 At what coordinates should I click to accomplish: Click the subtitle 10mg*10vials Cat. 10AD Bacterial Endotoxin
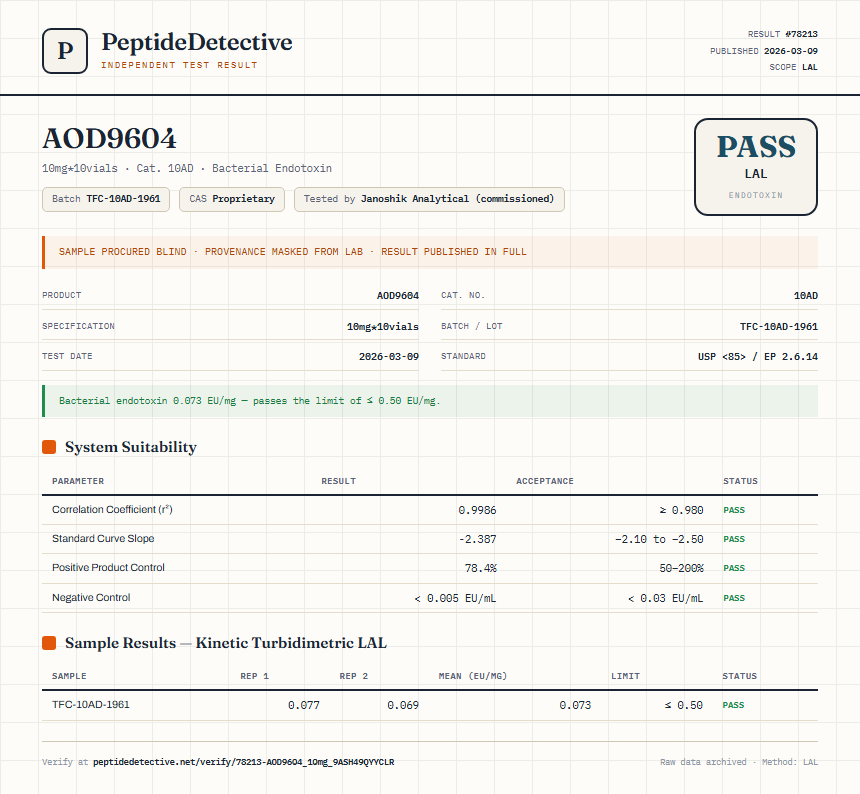click(x=187, y=168)
